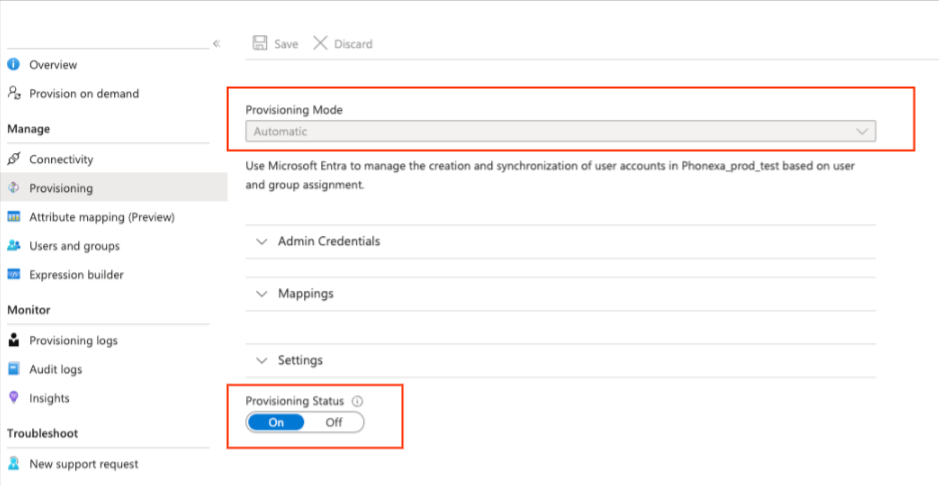Click the Expression builder icon
This screenshot has height=486, width=939.
pyautogui.click(x=14, y=274)
